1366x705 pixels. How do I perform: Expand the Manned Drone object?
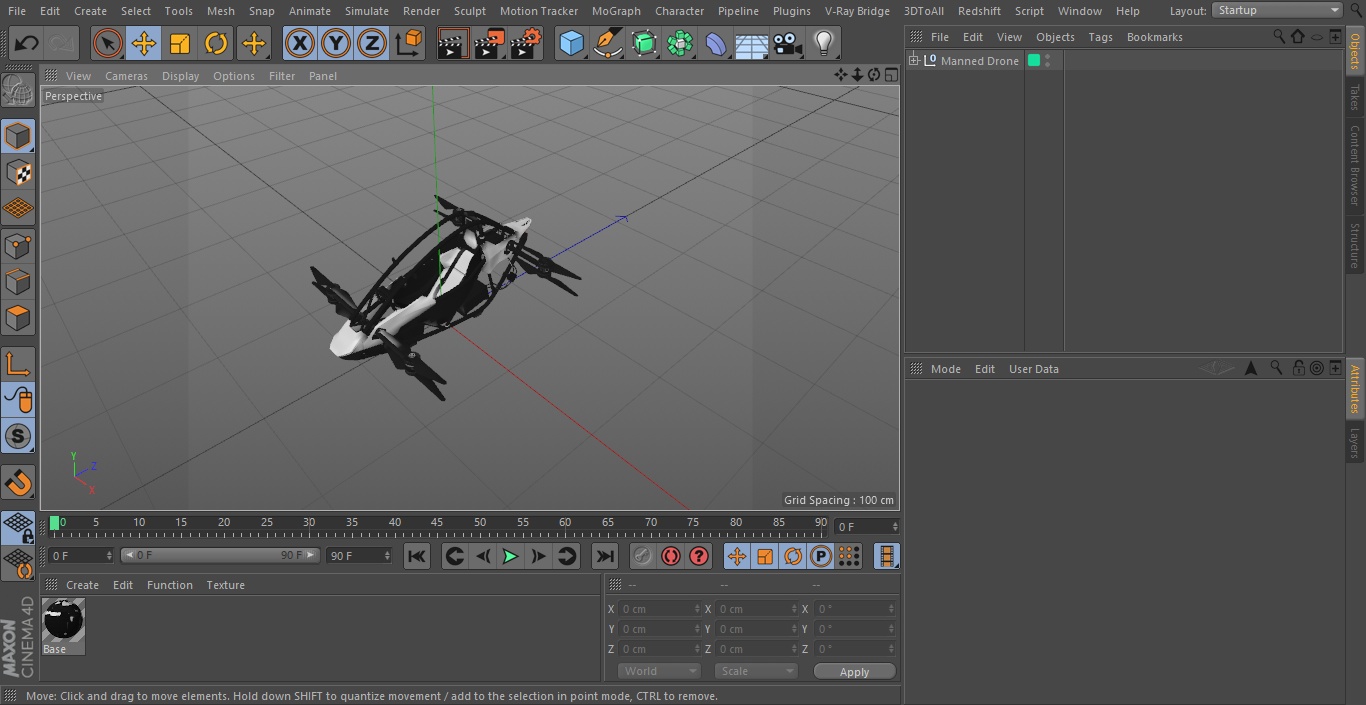913,61
